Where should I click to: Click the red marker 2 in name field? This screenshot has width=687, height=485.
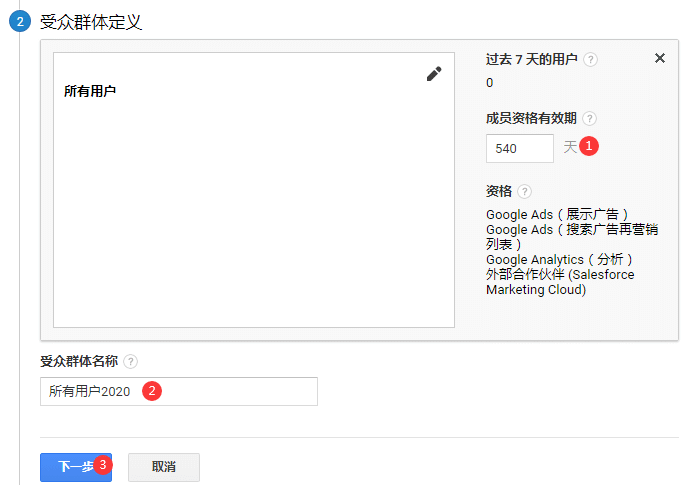(x=152, y=390)
